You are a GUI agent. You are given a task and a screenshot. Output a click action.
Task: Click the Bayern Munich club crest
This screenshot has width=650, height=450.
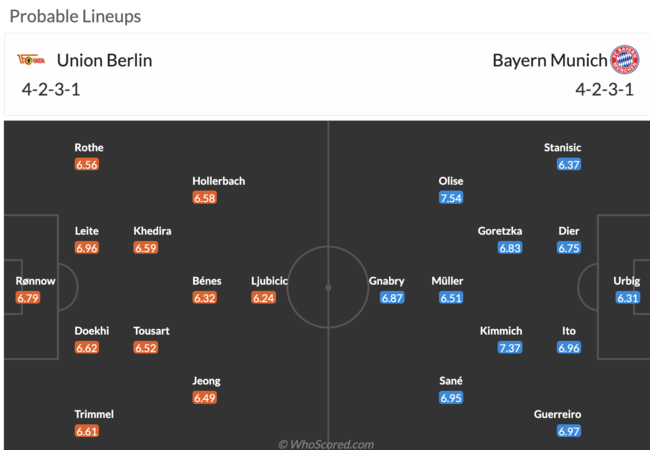(x=625, y=60)
